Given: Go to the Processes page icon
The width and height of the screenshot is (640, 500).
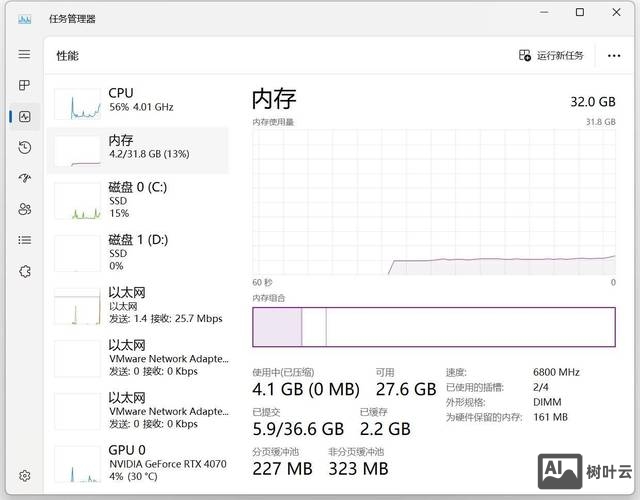Looking at the screenshot, I should tap(24, 85).
